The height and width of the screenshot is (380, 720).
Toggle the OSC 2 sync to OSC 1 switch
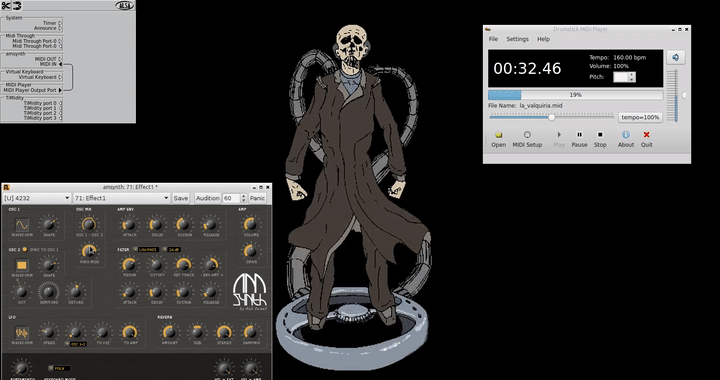coord(25,250)
